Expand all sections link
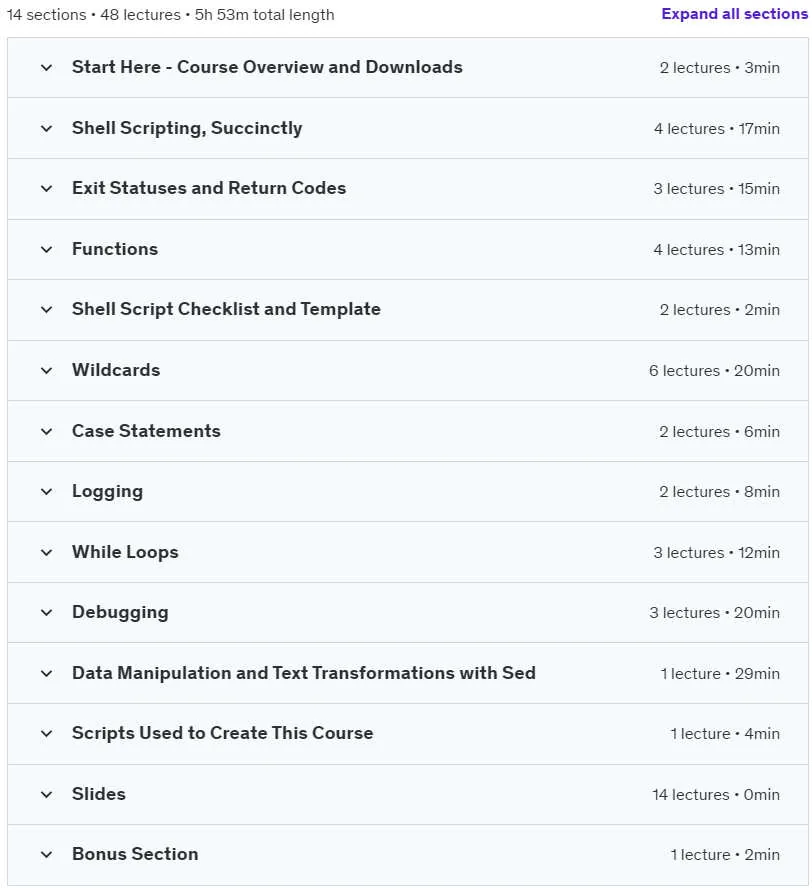Viewport: 812px width, 888px height. click(x=734, y=14)
